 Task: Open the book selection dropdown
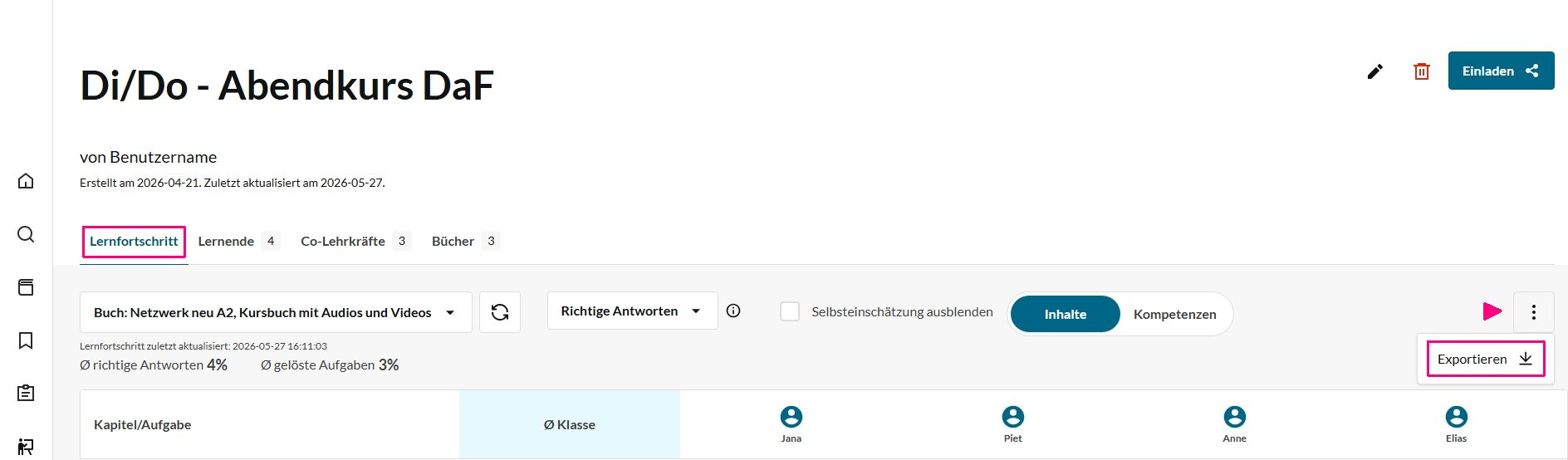(276, 312)
